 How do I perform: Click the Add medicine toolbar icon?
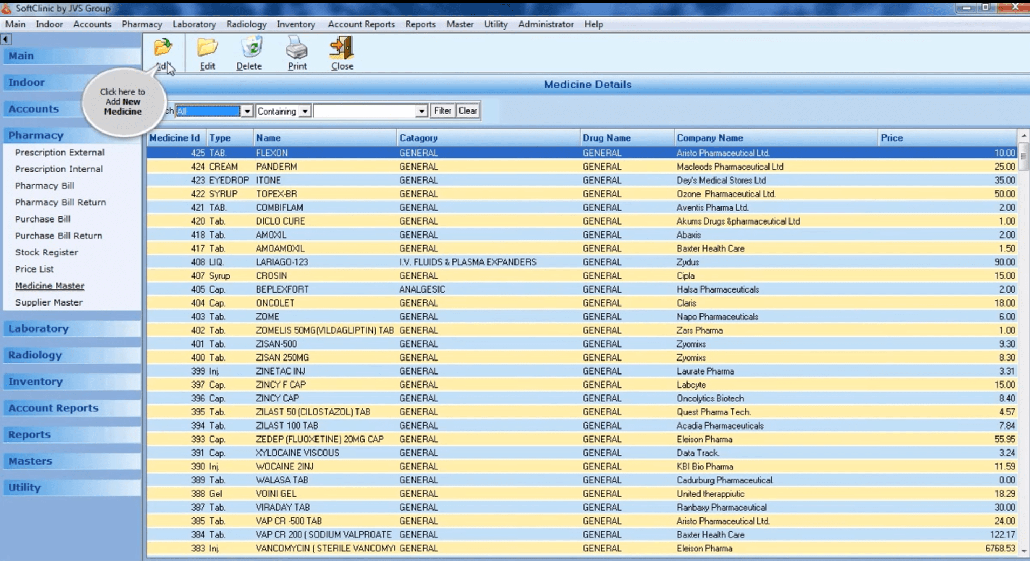click(163, 48)
